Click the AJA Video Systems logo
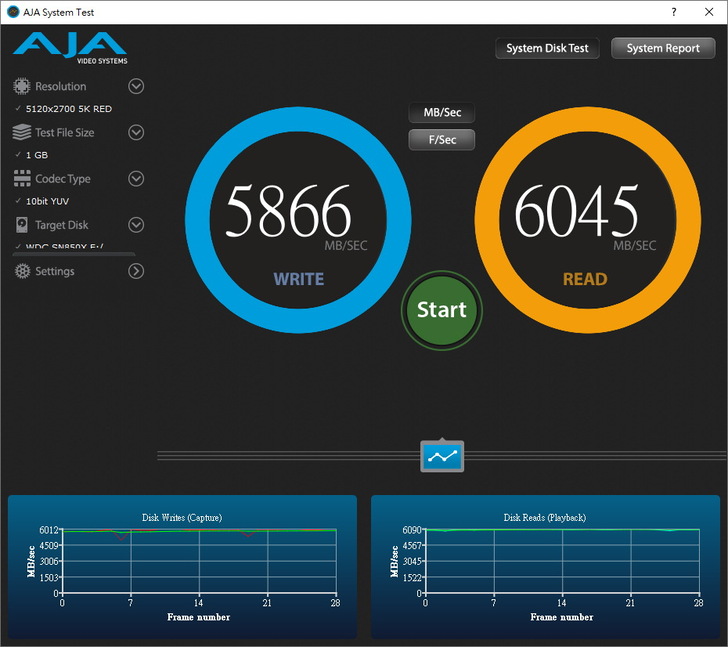This screenshot has width=728, height=647. 70,47
